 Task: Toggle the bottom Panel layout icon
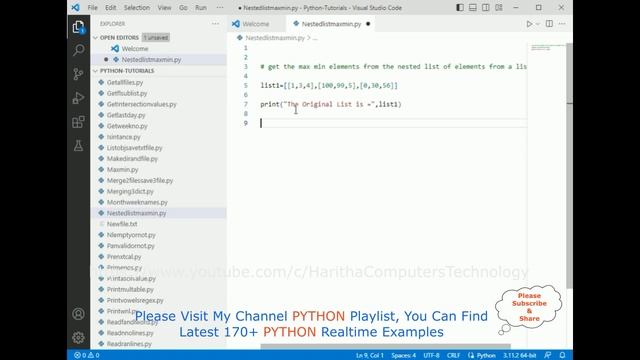point(473,7)
